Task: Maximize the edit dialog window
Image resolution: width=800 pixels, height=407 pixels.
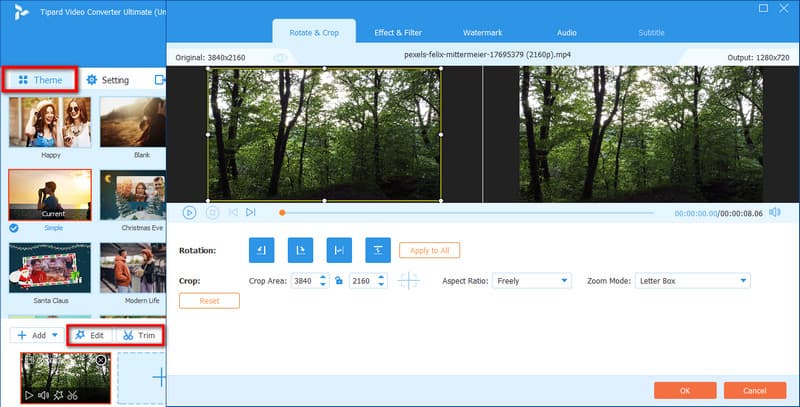Action: [x=764, y=8]
